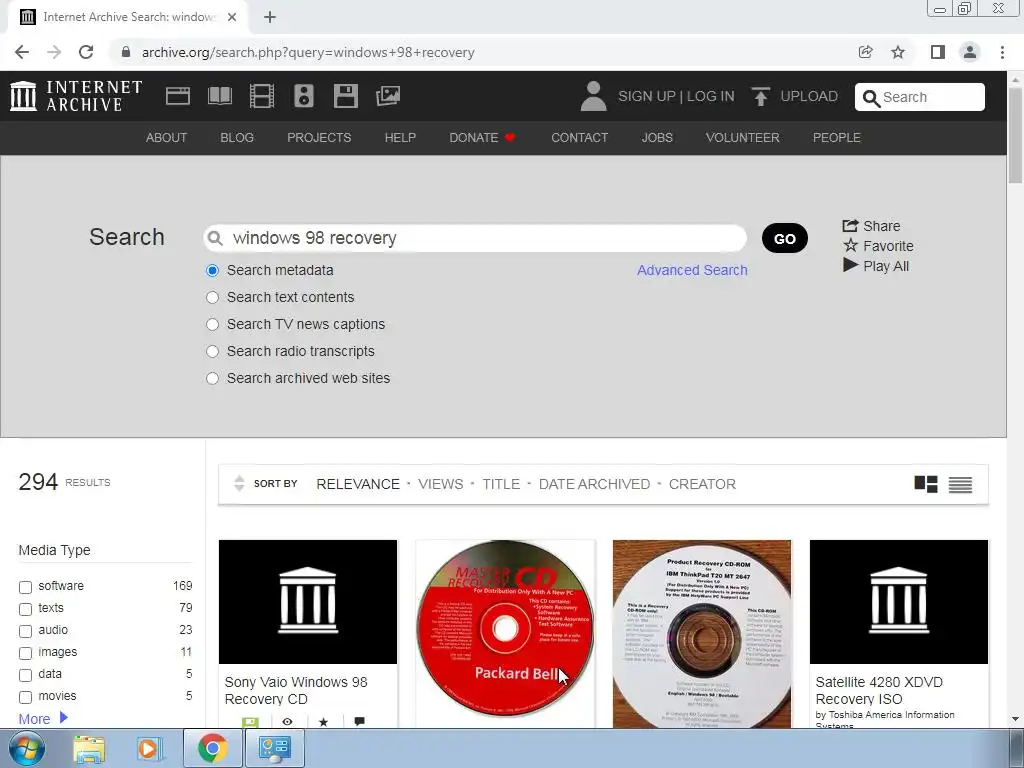The height and width of the screenshot is (768, 1024).
Task: Click the user avatar icon beside Sign Up
Action: coord(593,96)
